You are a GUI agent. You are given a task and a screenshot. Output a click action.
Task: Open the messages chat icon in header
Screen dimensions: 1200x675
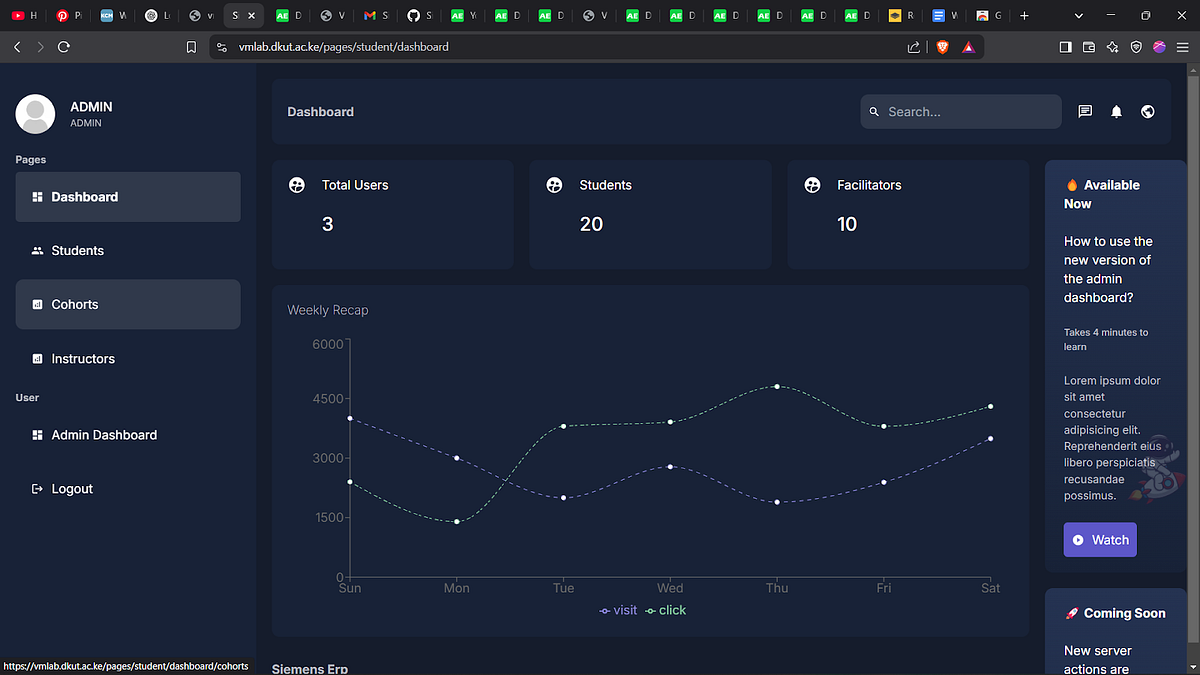click(1085, 112)
